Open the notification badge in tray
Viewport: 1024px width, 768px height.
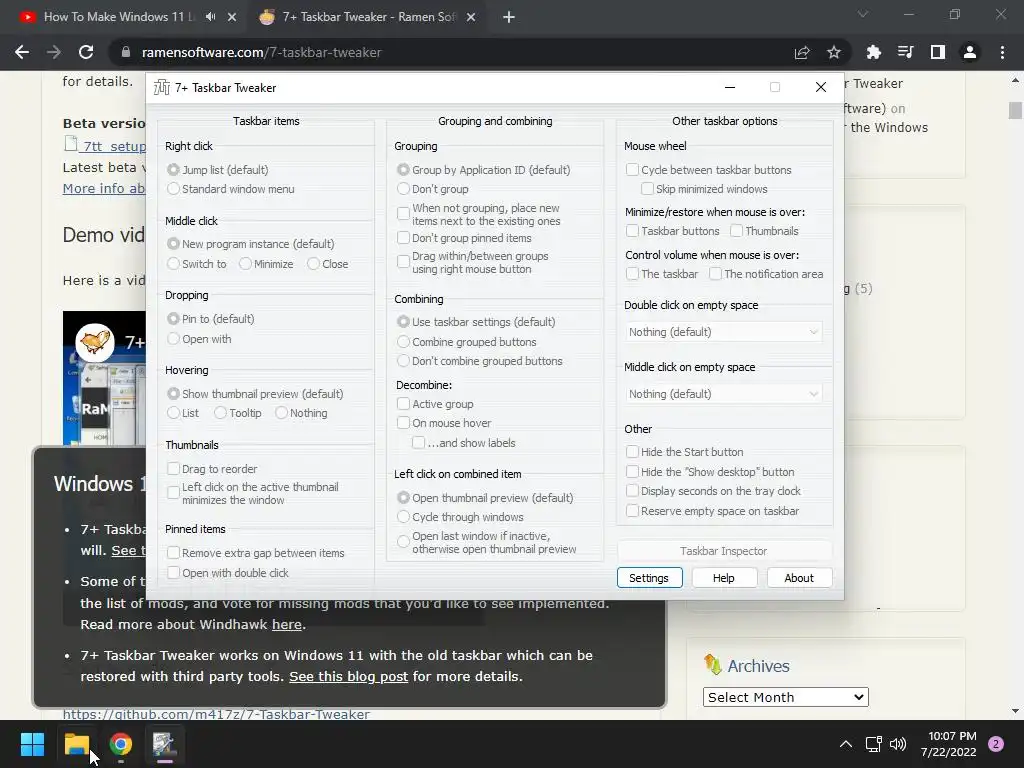coord(996,744)
